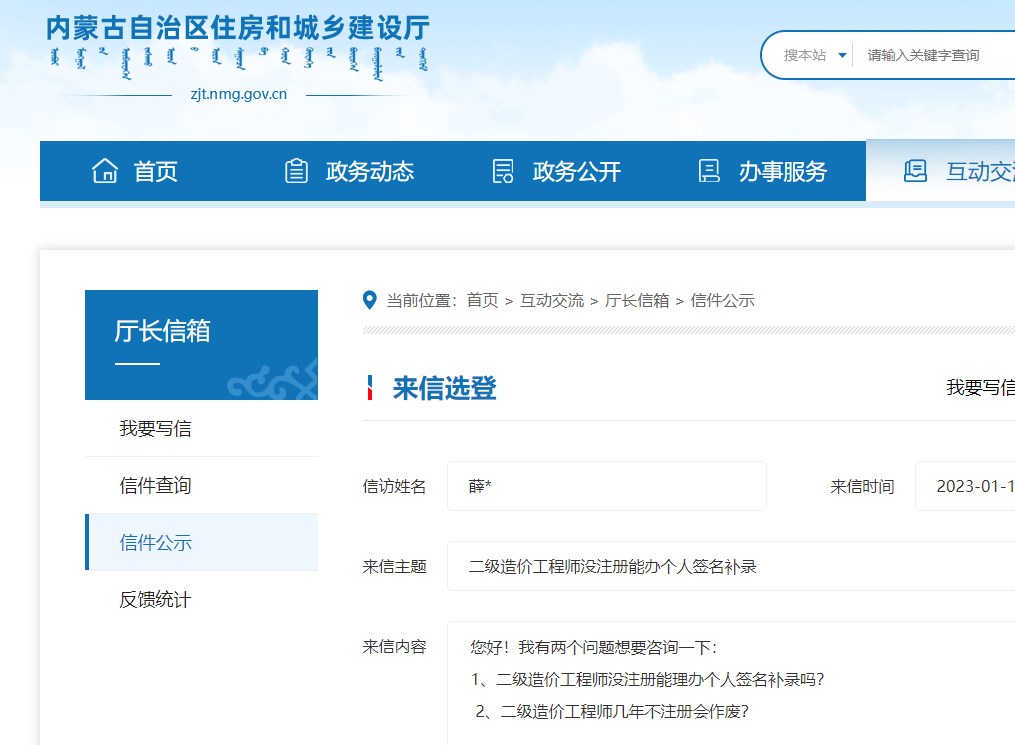Click 信件公示 sidebar item
This screenshot has height=745, width=1015.
[x=155, y=542]
